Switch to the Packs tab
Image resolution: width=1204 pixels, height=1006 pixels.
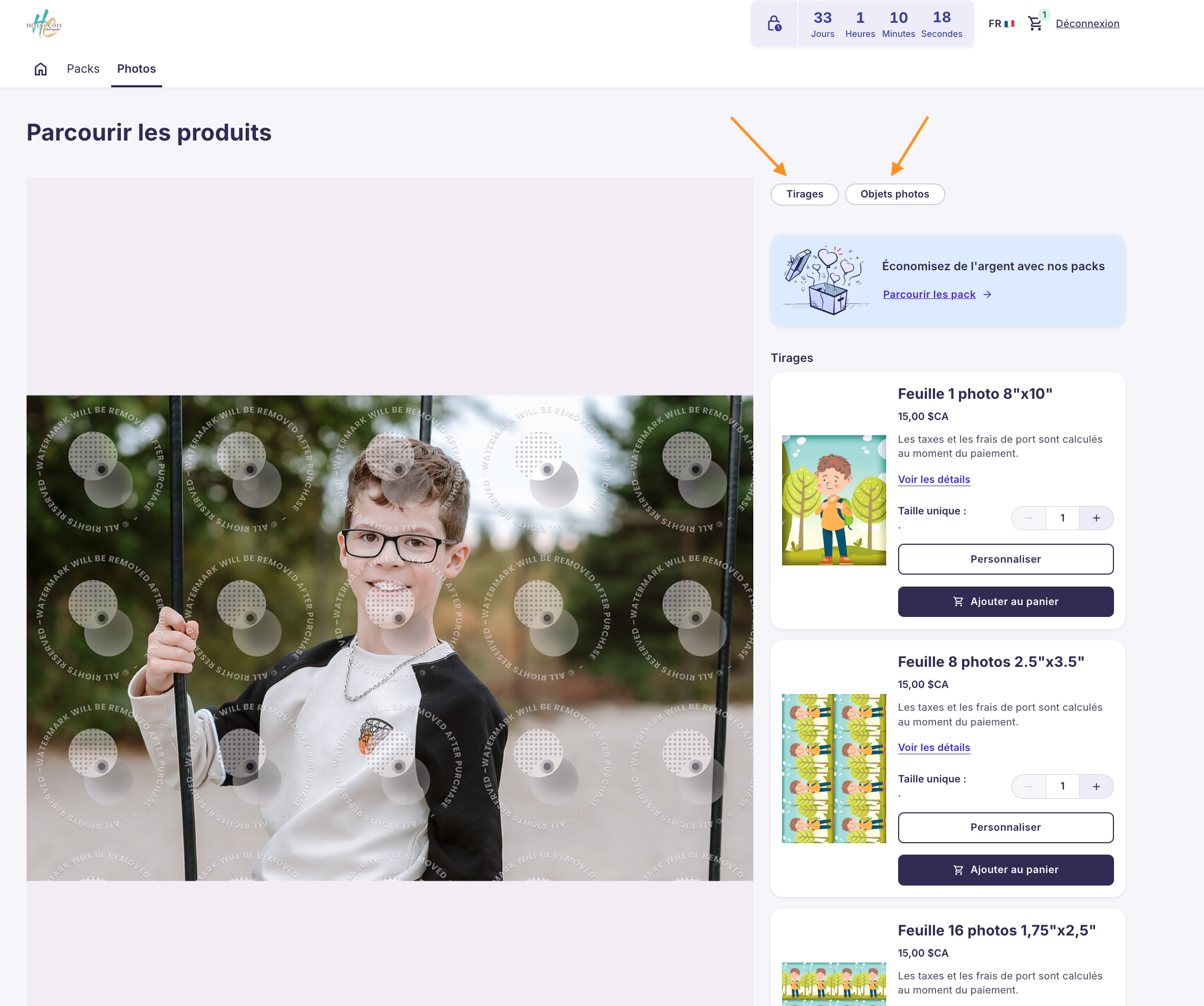coord(83,69)
